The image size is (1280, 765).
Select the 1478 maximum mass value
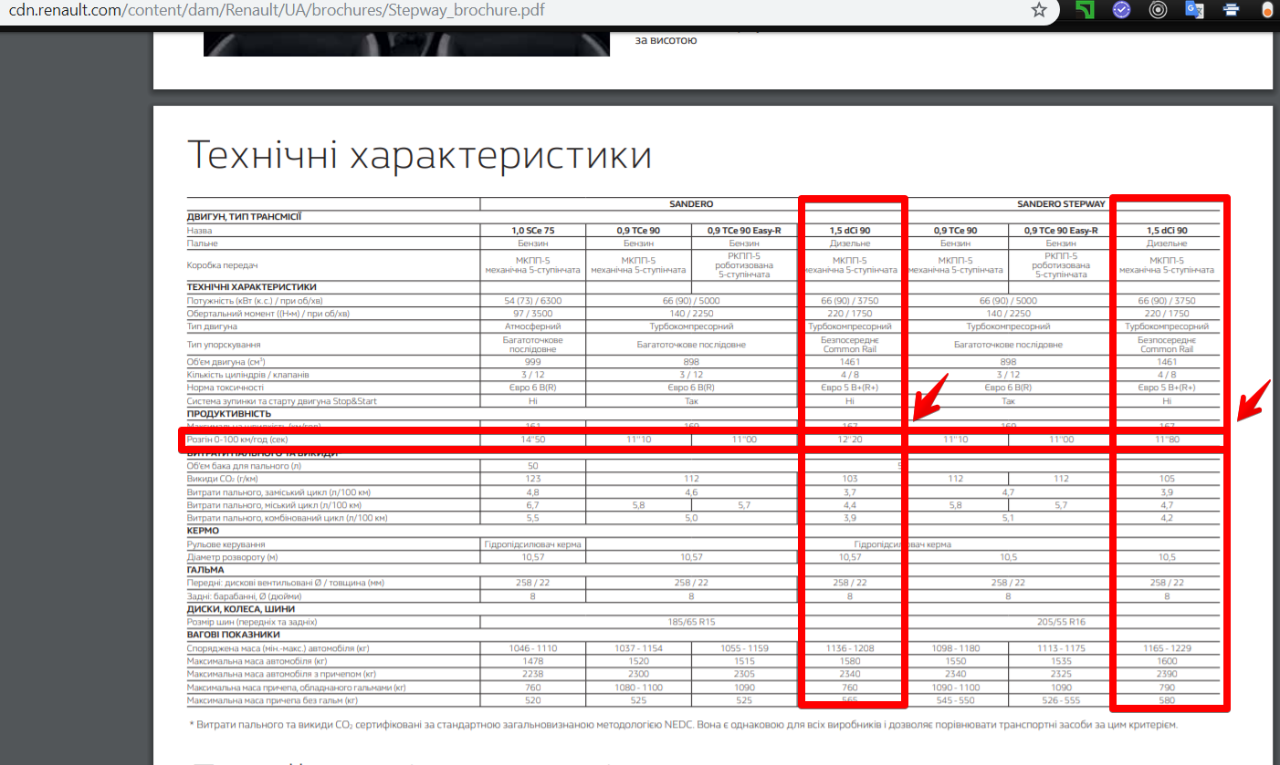pyautogui.click(x=533, y=661)
